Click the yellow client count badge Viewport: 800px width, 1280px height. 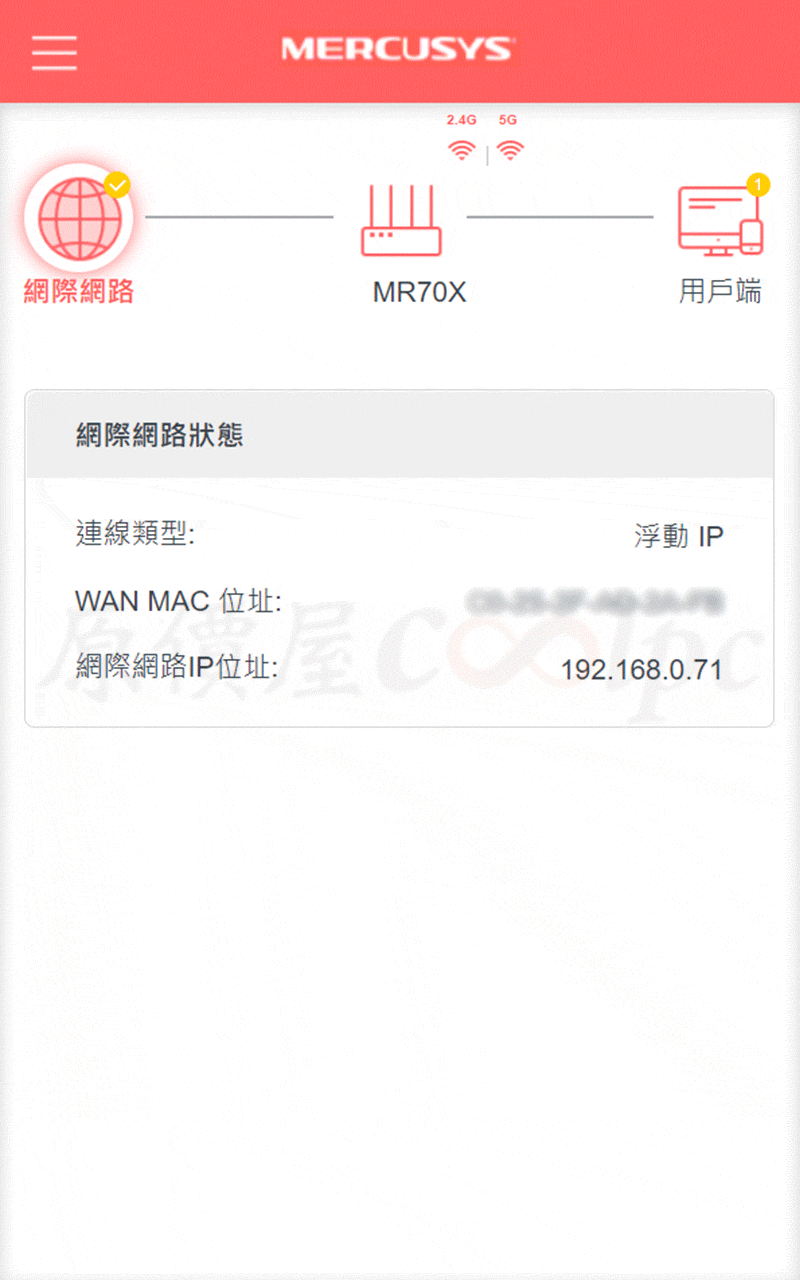pyautogui.click(x=758, y=184)
